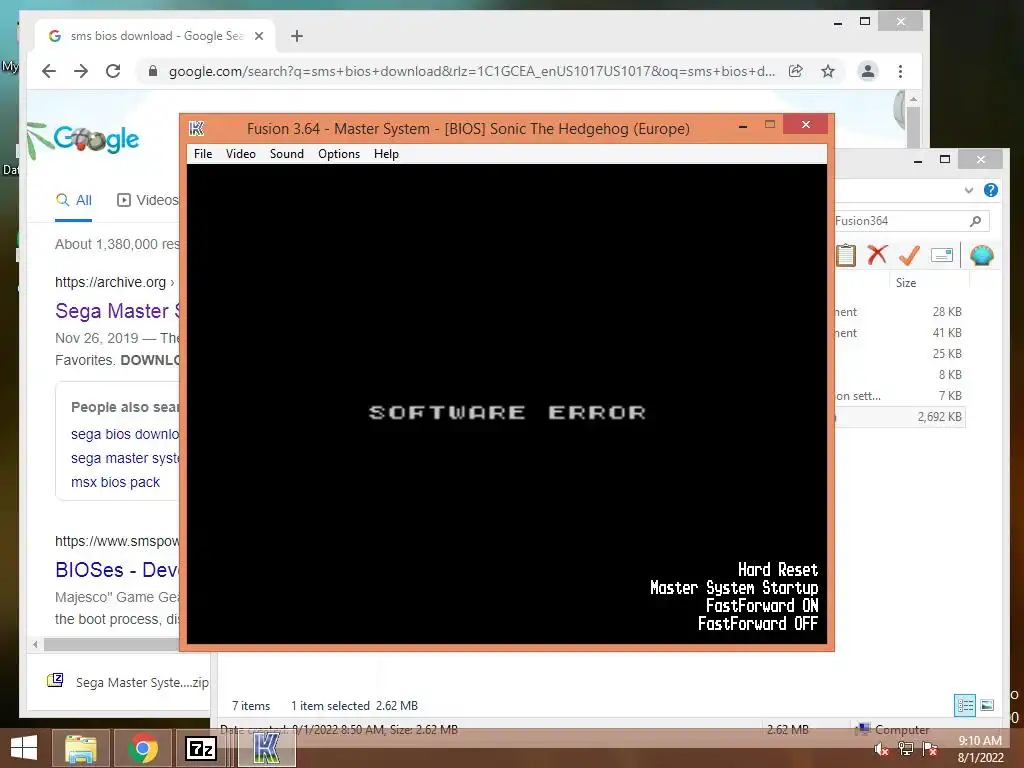Click the Chrome horizontal scrollbar left arrow
Image resolution: width=1024 pixels, height=768 pixels.
coord(35,645)
